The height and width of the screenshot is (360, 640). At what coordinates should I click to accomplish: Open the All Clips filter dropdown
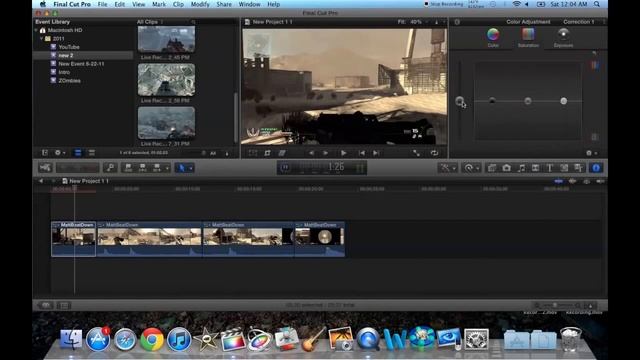[150, 22]
